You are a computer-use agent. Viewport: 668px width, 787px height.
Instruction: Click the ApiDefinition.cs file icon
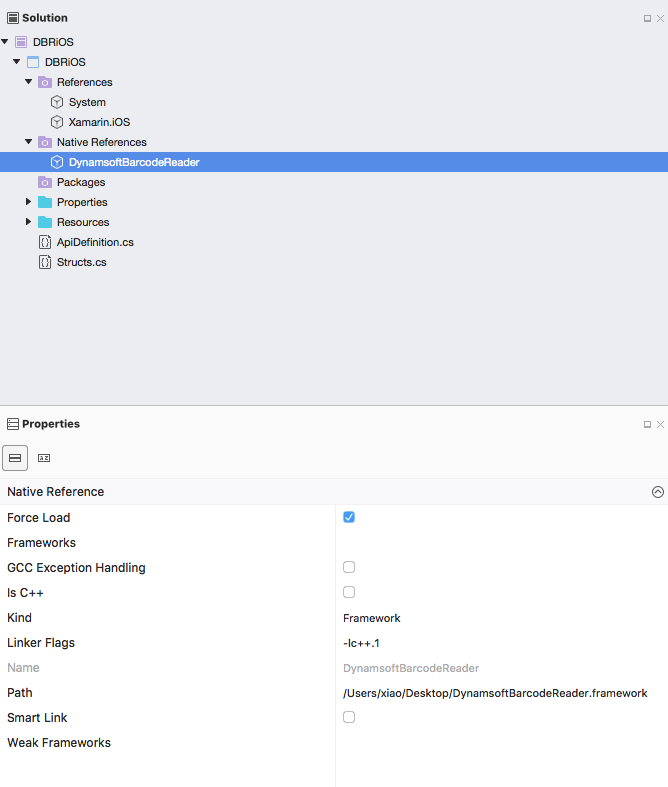click(x=45, y=242)
